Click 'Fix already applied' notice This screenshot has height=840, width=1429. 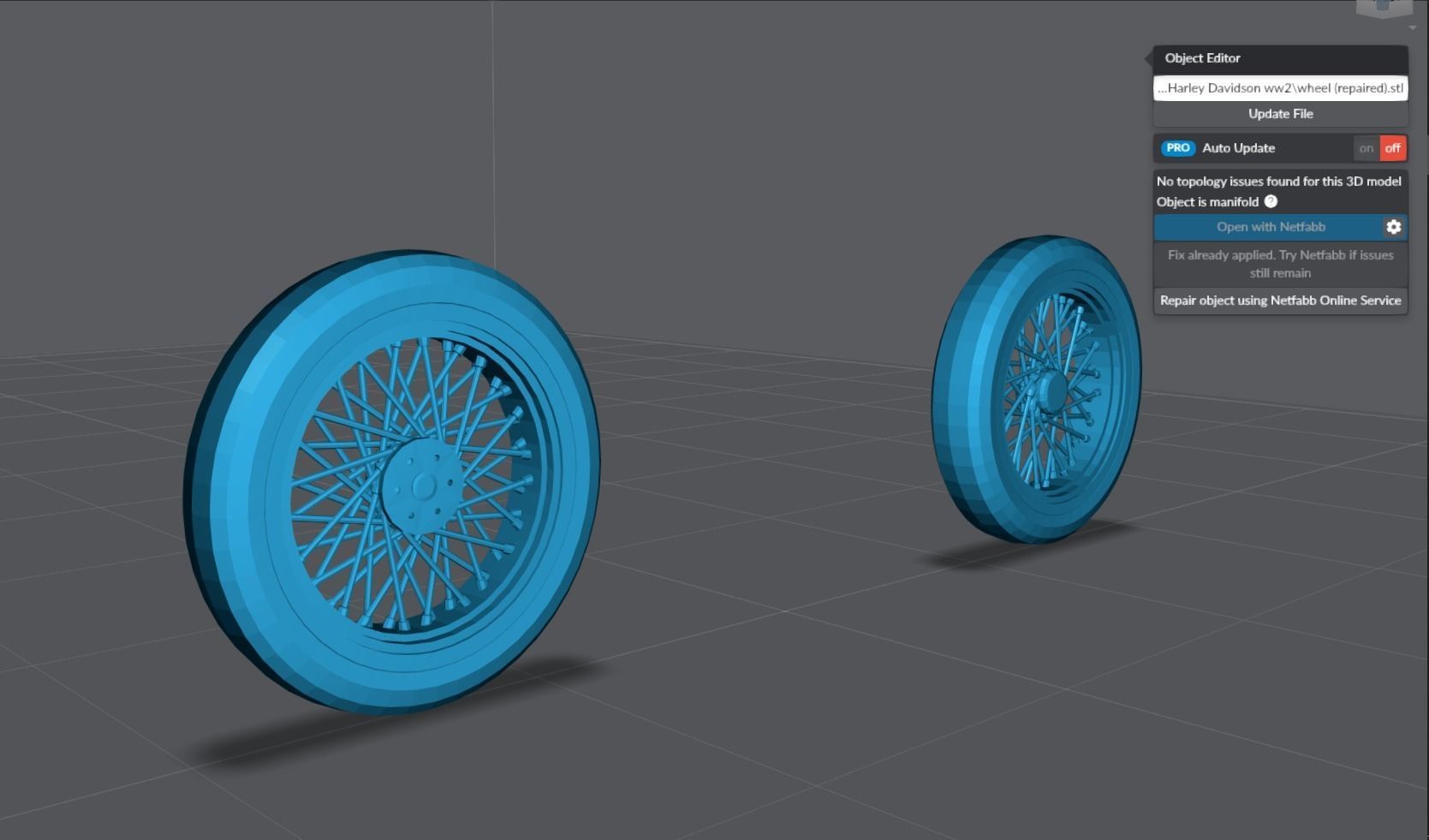(x=1280, y=264)
